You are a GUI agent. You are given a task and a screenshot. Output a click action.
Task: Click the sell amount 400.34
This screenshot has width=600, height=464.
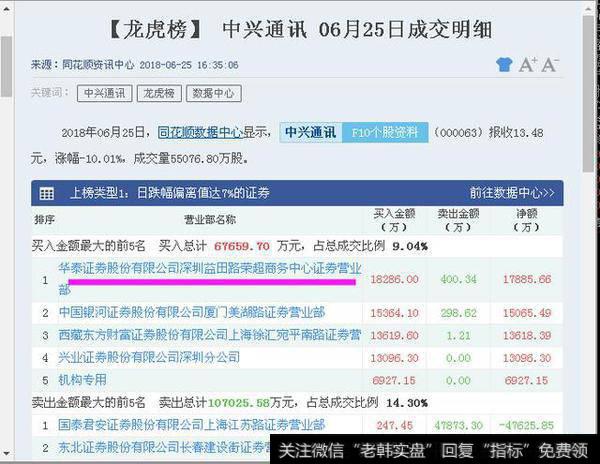pos(458,279)
